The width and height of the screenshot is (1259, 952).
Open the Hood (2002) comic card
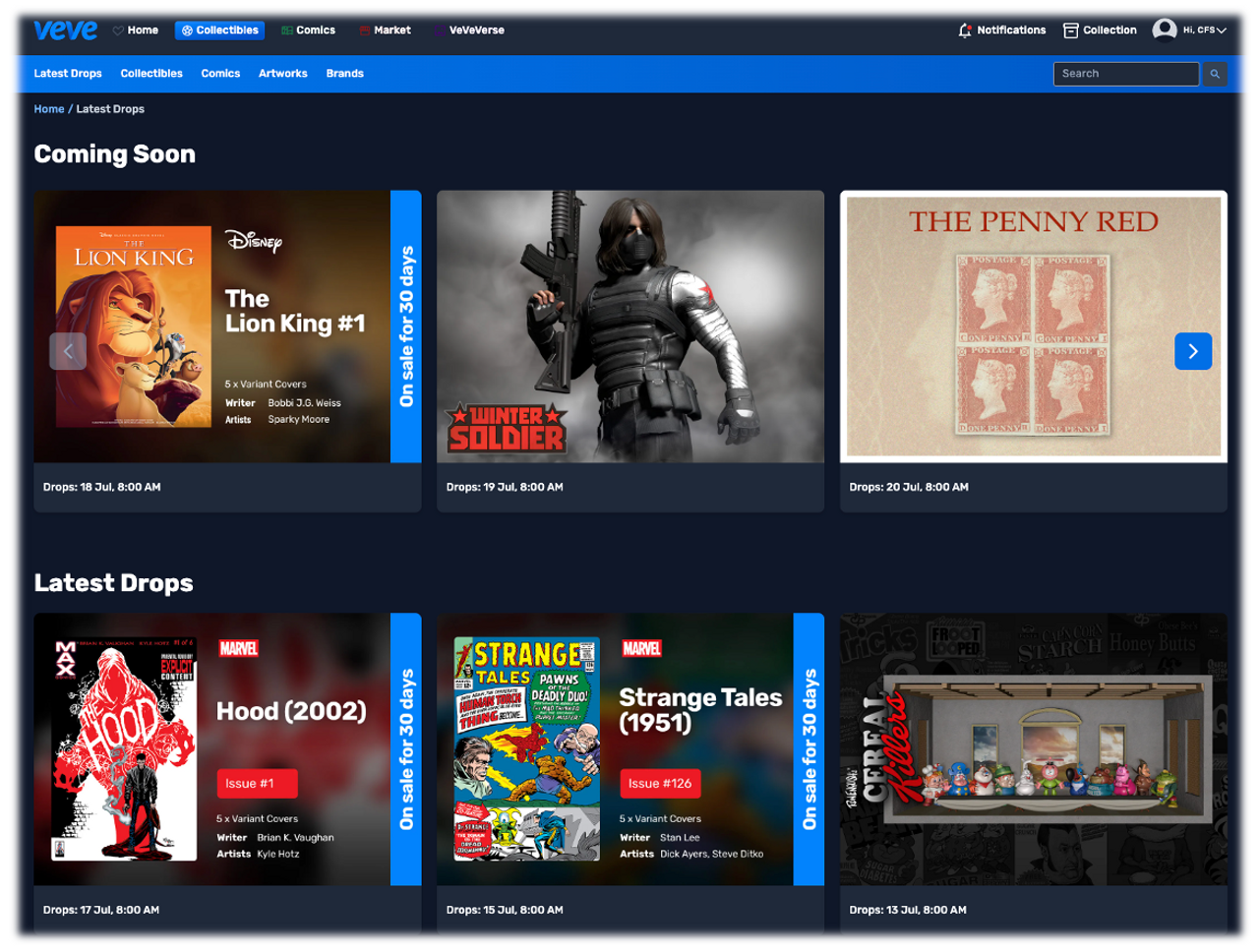coord(227,772)
